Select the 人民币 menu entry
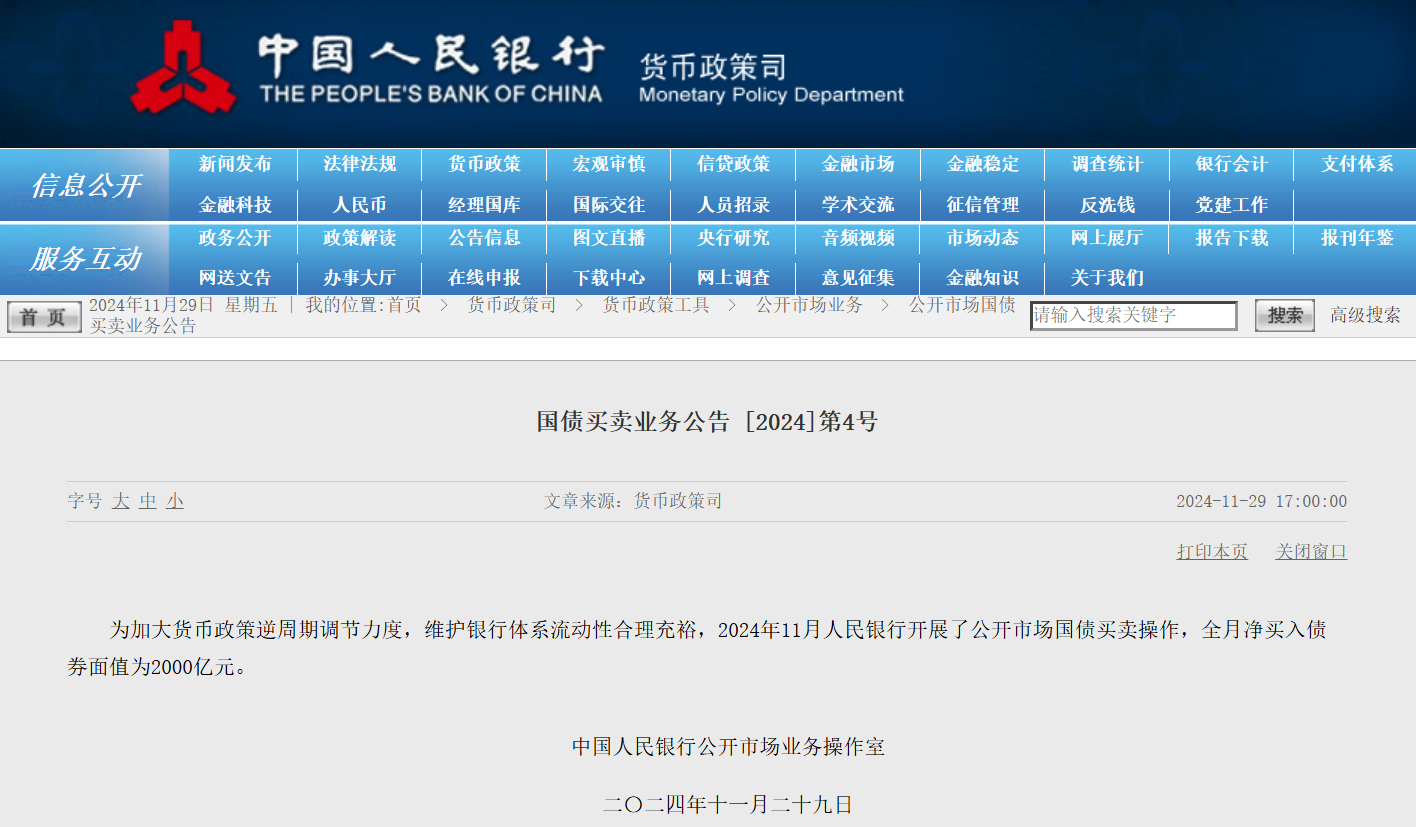This screenshot has height=827, width=1416. pos(359,205)
